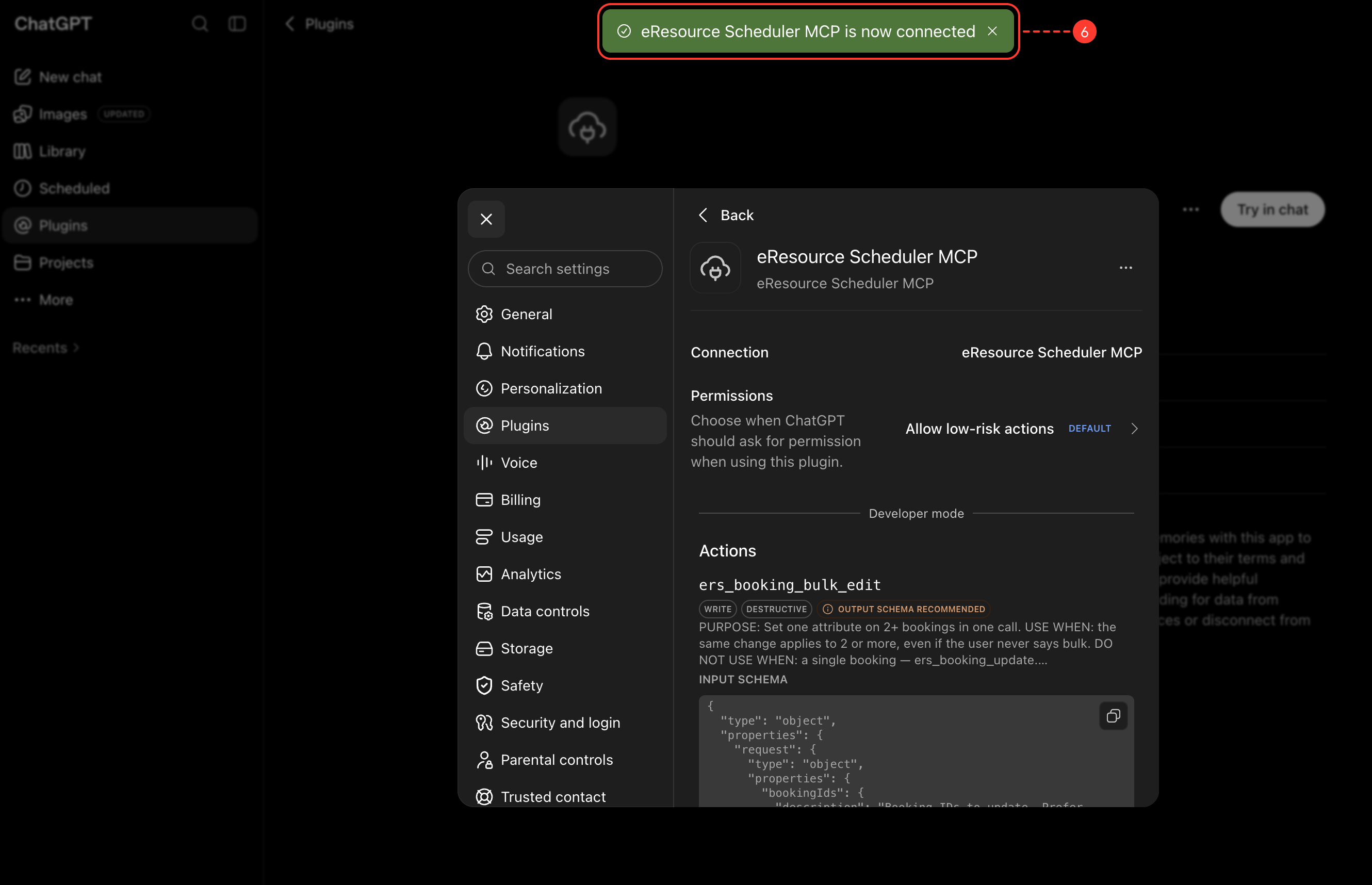Click the Search settings field
Image resolution: width=1372 pixels, height=885 pixels.
point(565,268)
